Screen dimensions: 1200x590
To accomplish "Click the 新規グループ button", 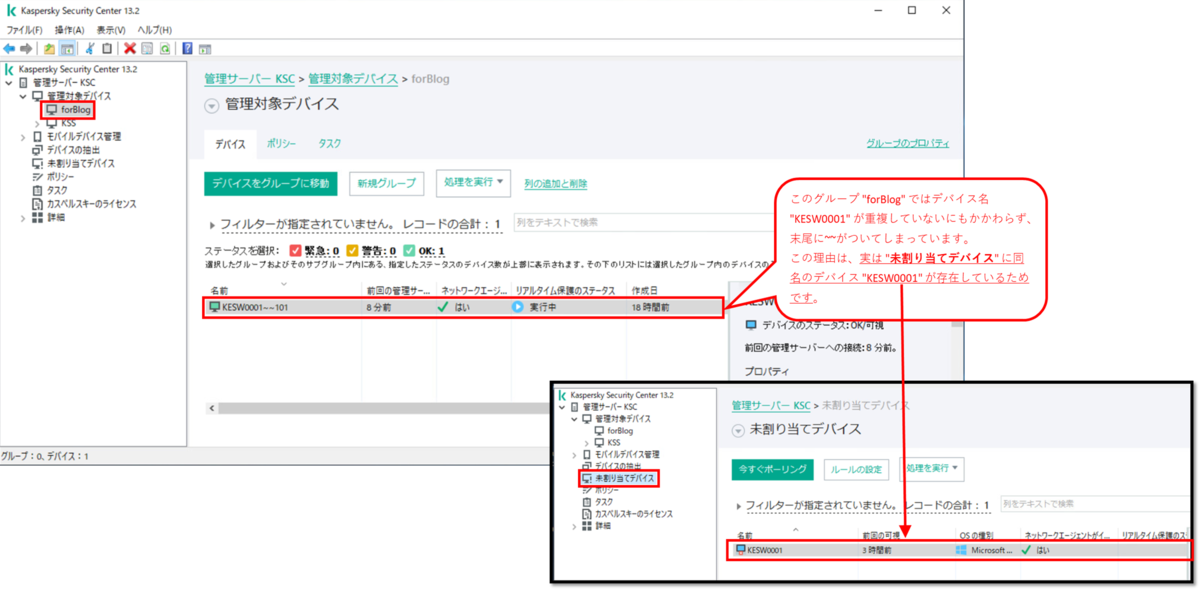I will tap(386, 184).
